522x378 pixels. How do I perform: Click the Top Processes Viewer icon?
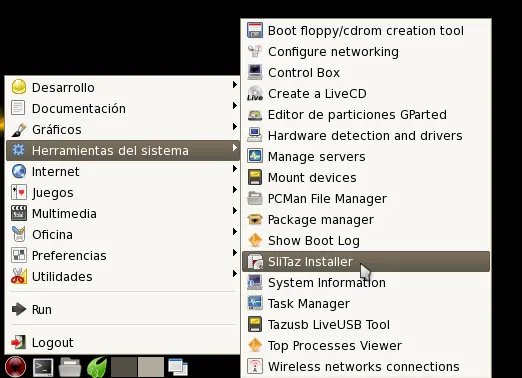pos(255,345)
